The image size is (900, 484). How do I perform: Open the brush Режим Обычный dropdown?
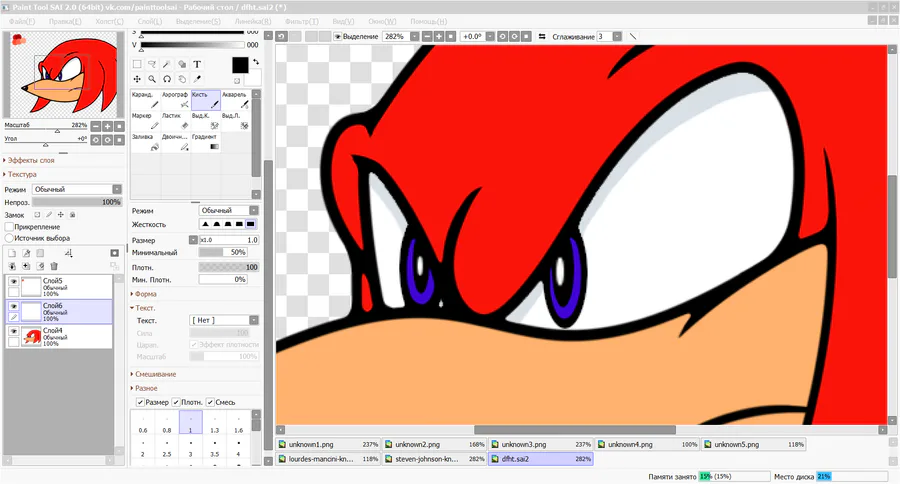click(x=229, y=210)
